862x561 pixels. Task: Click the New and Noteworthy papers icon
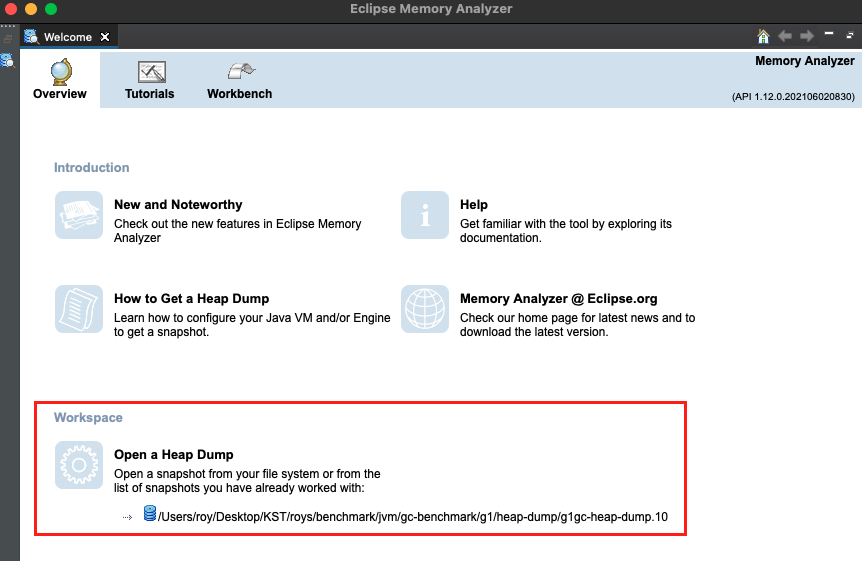79,215
